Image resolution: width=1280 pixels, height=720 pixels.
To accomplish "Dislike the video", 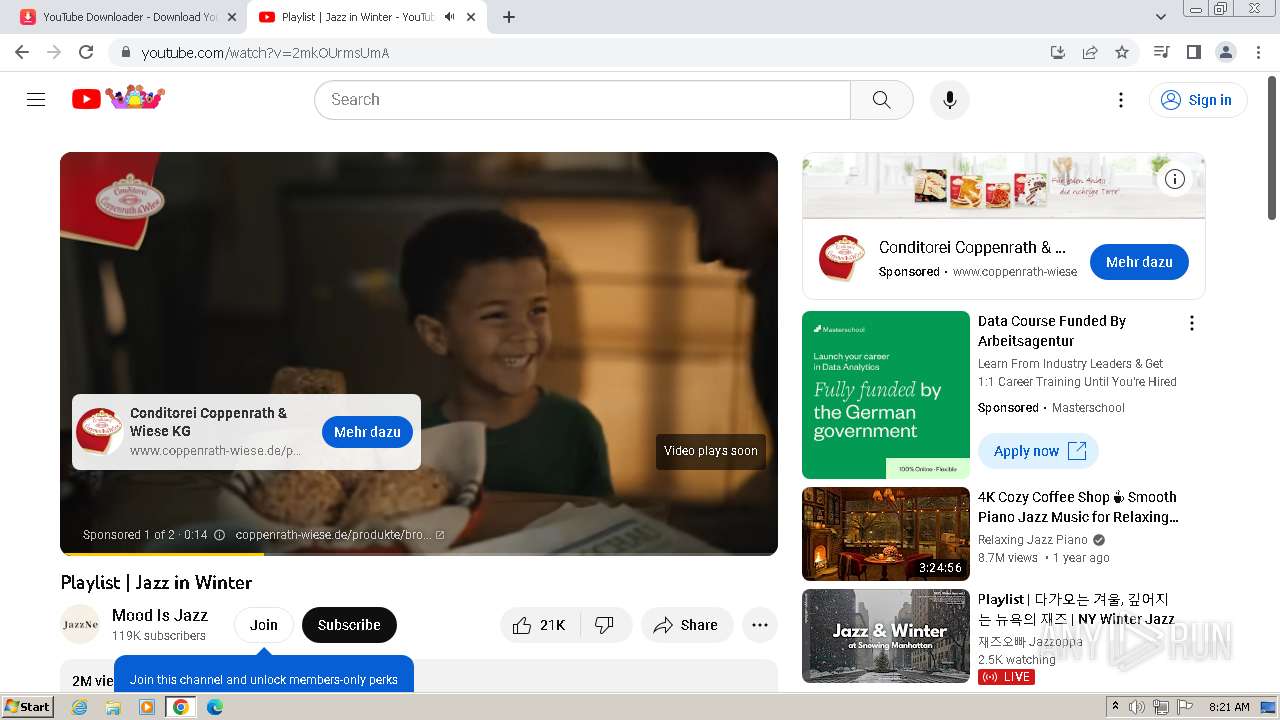I will (x=605, y=625).
